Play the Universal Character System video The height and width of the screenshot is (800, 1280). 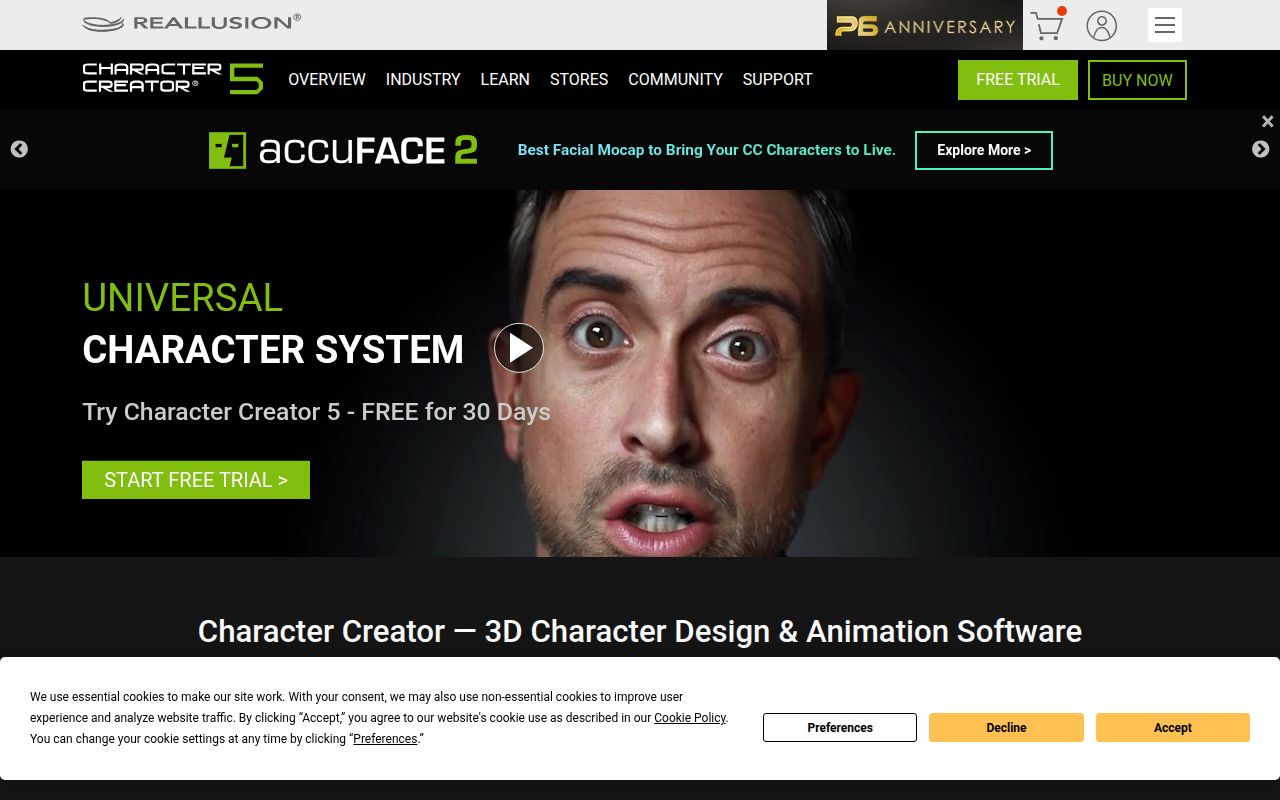point(519,348)
